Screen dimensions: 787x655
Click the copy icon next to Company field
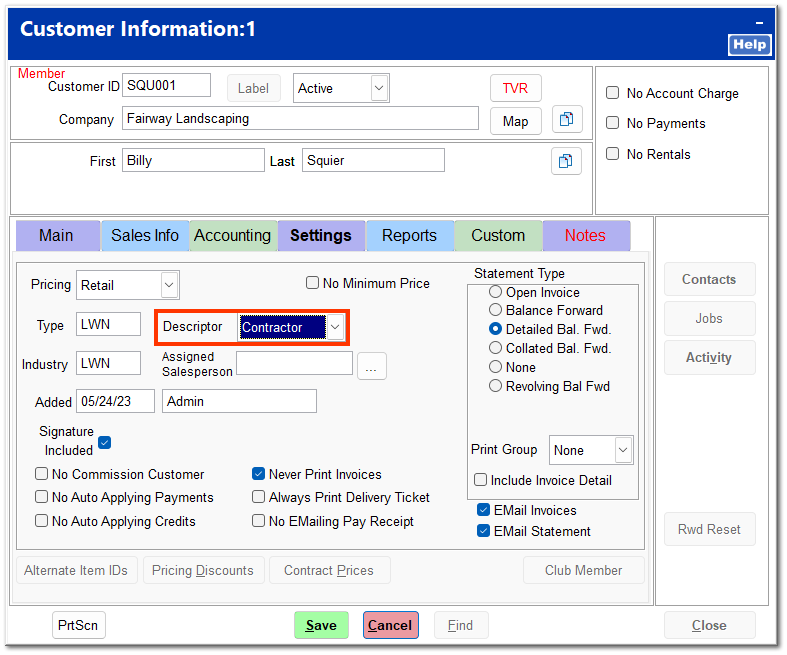pos(566,120)
